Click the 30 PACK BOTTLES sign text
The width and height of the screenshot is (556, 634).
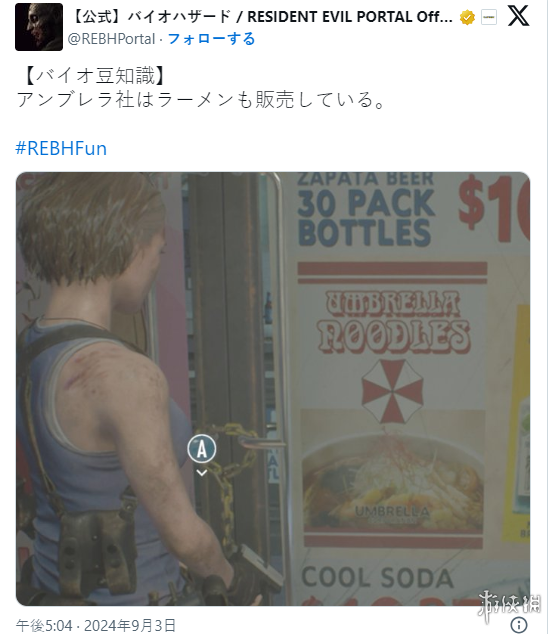pyautogui.click(x=366, y=217)
